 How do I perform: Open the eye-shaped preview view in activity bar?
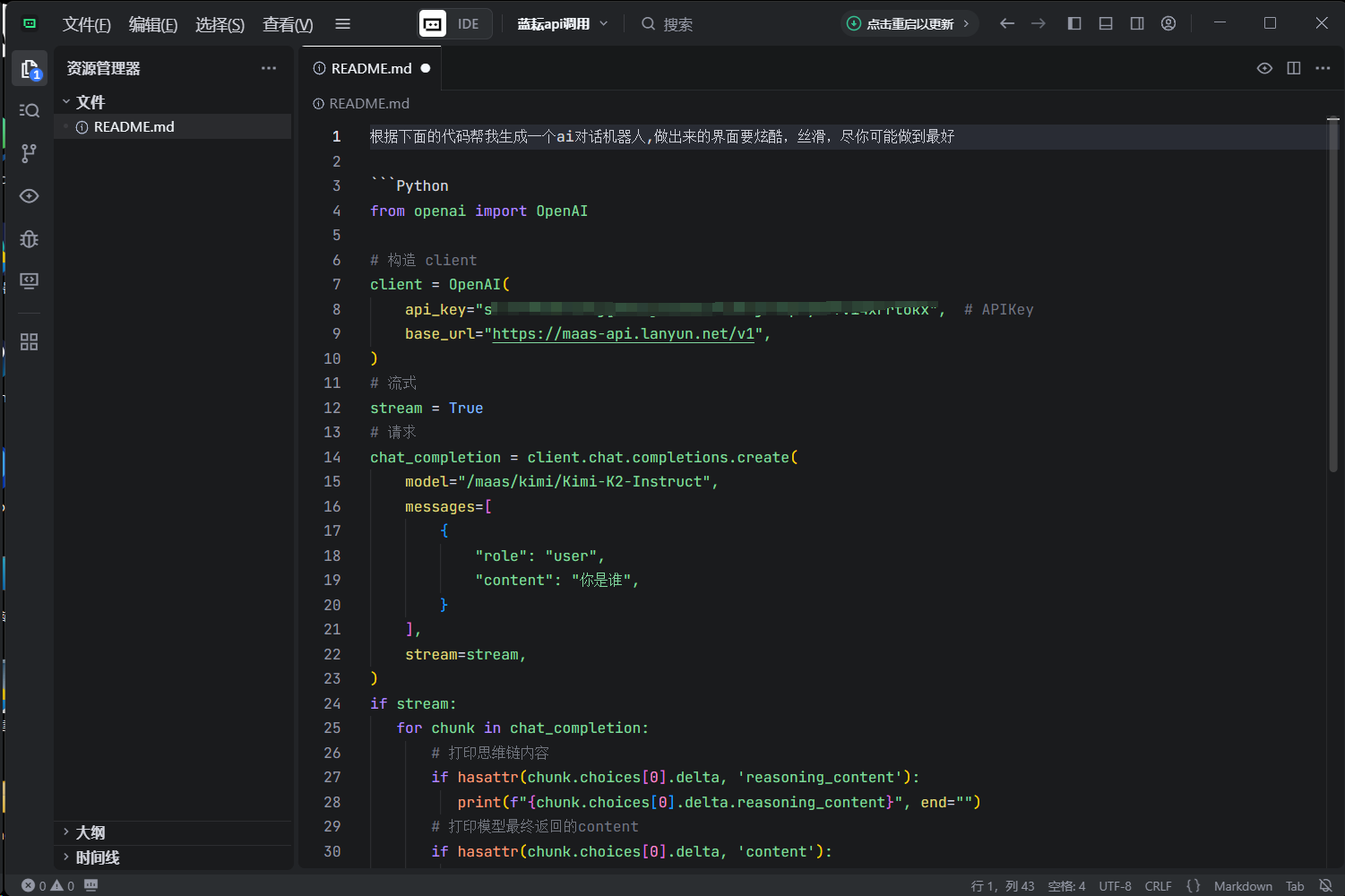[30, 196]
